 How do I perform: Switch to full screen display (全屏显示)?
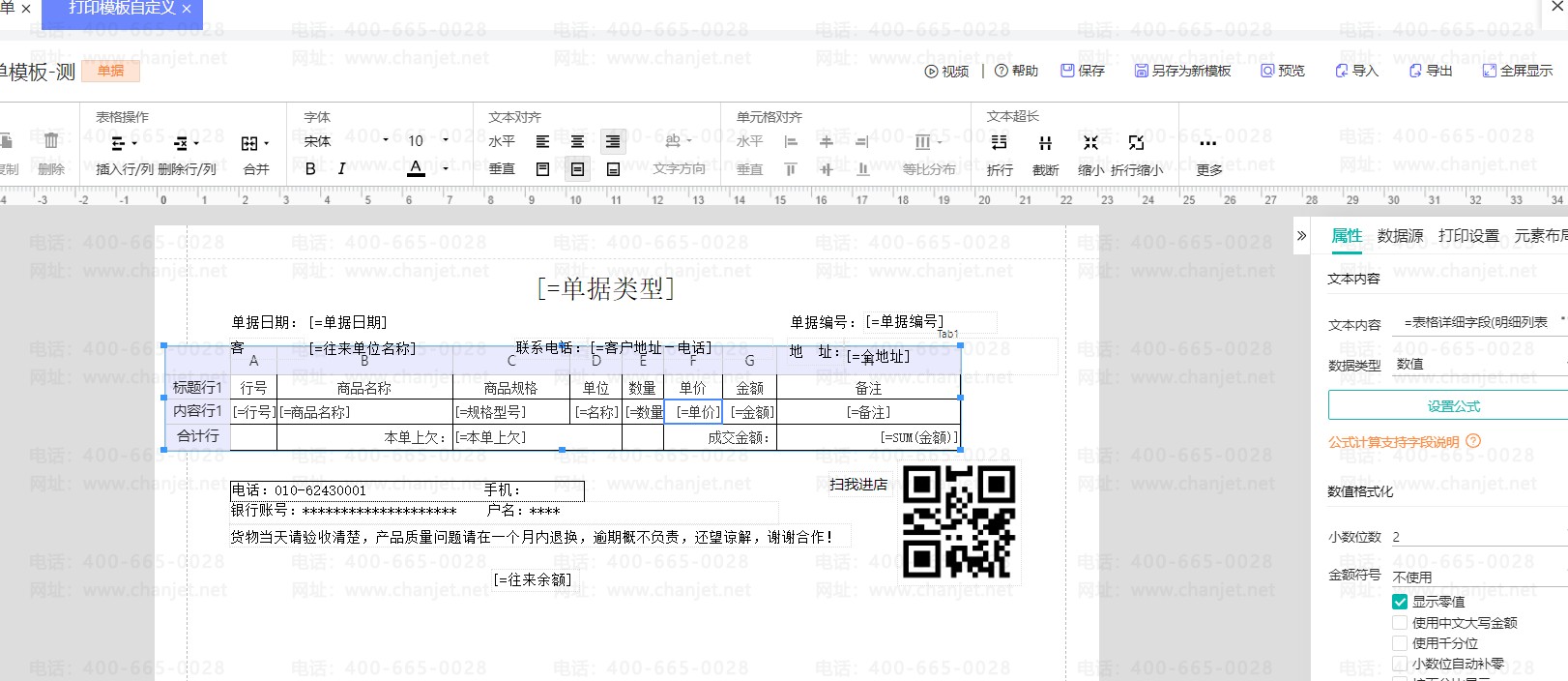pos(1518,71)
